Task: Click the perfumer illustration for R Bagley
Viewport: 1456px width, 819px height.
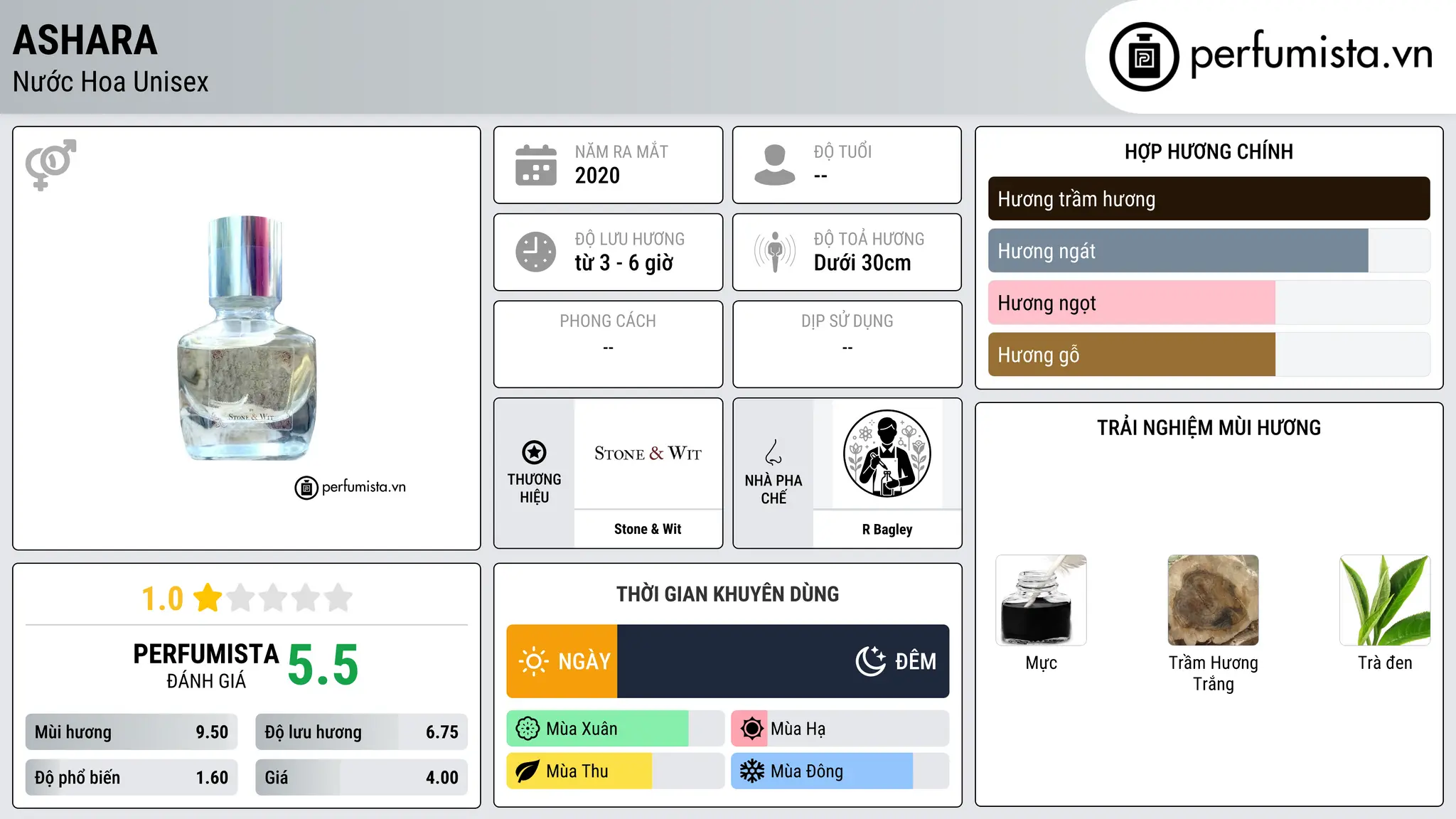Action: coord(887,454)
